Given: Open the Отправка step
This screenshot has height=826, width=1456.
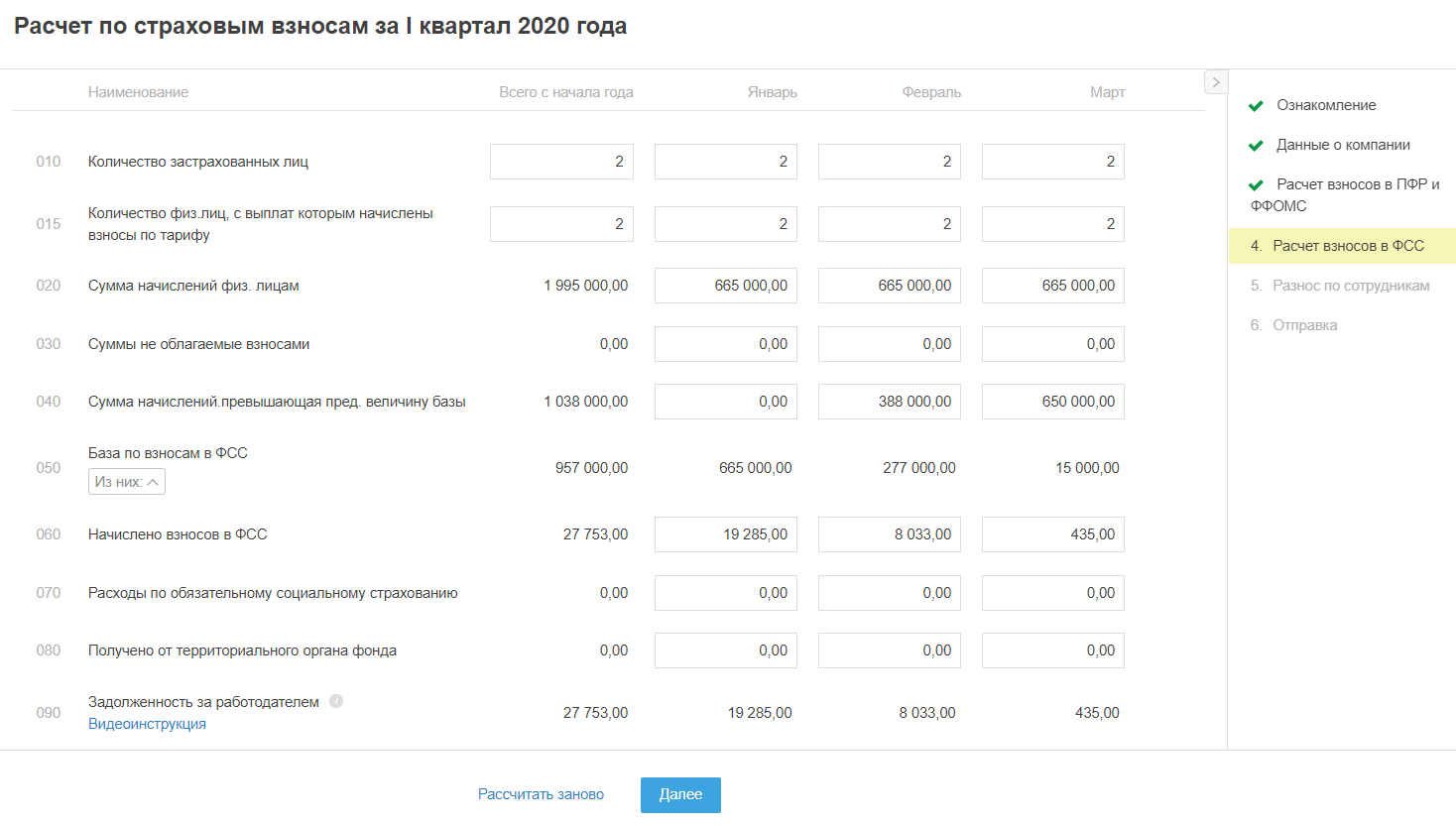Looking at the screenshot, I should coord(1304,325).
